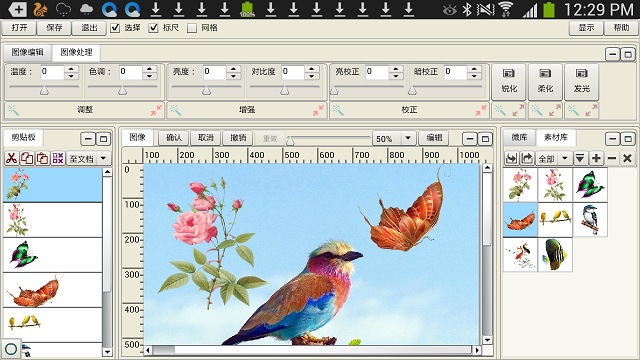This screenshot has height=360, width=640.
Task: Click the 确认 confirm button
Action: (174, 138)
